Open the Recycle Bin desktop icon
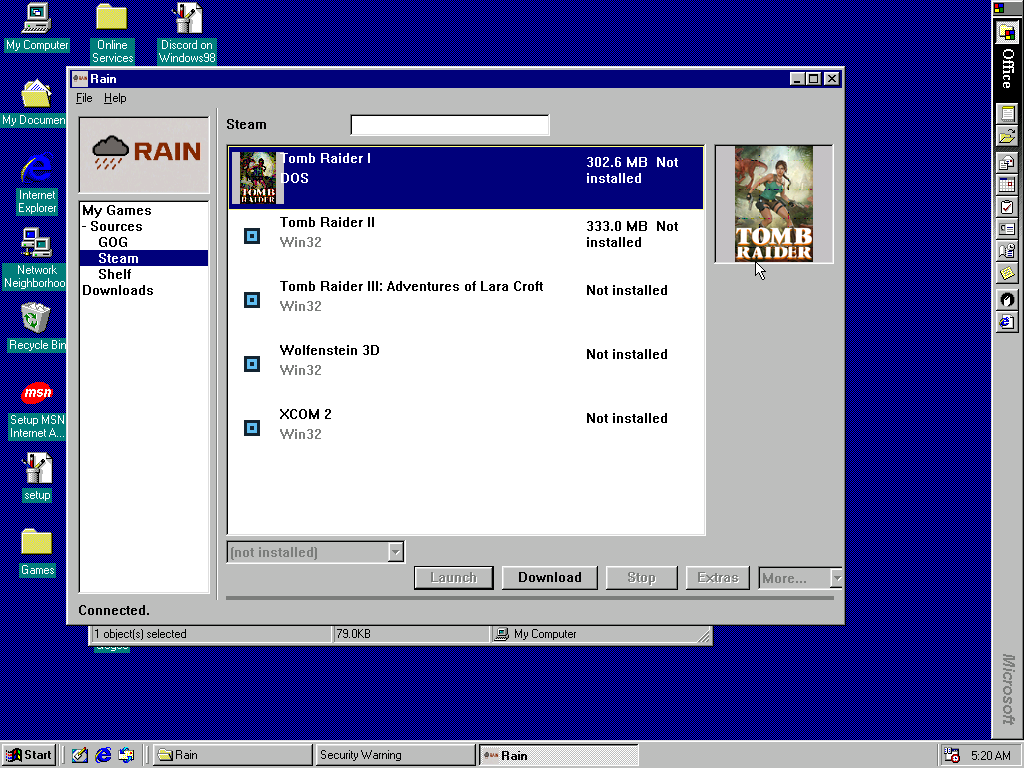 [37, 327]
